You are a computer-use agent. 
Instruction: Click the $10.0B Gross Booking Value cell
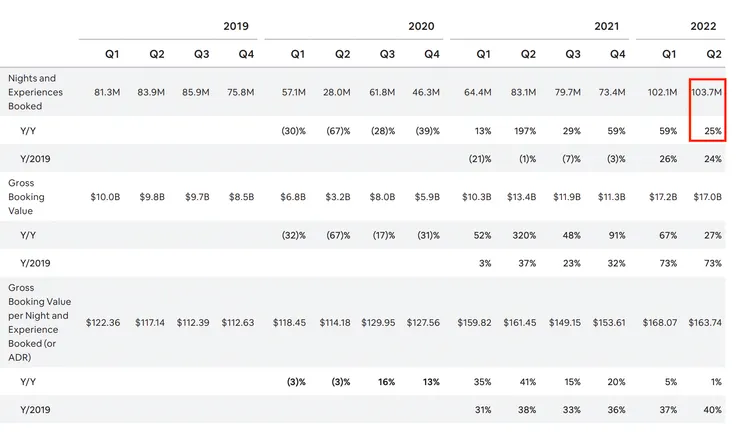pos(111,198)
